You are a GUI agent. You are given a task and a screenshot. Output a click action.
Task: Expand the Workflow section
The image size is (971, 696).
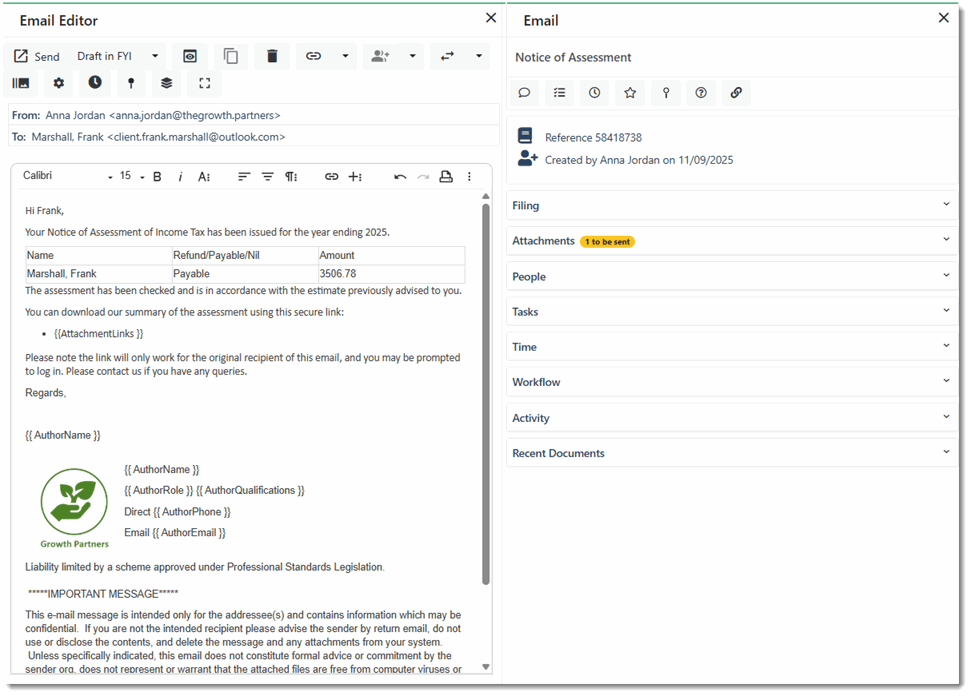[733, 383]
